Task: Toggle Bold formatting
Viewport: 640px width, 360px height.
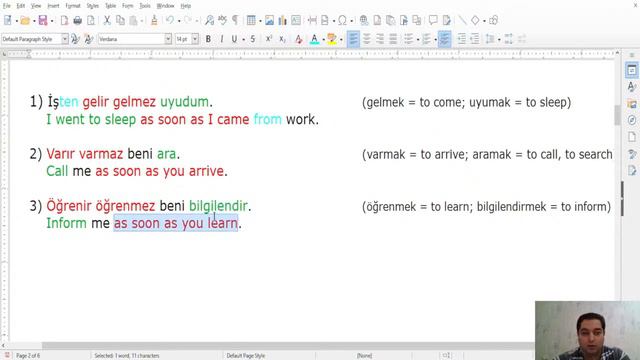Action: click(208, 39)
